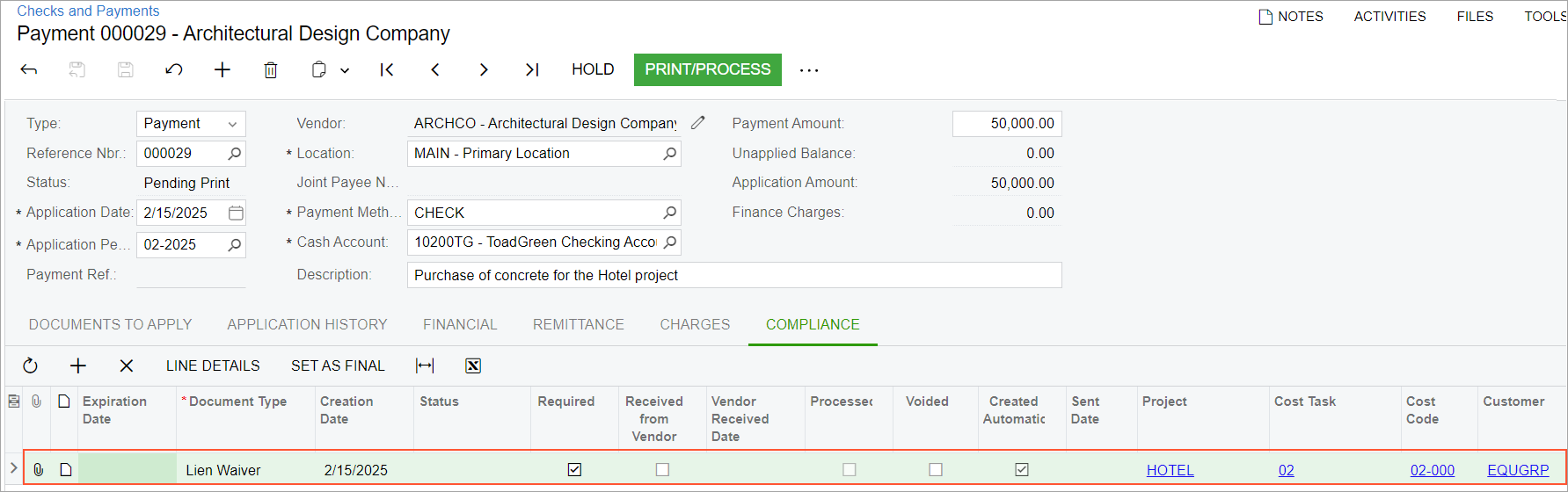
Task: Uncheck Required checkbox for Lien Waiver
Action: click(574, 470)
